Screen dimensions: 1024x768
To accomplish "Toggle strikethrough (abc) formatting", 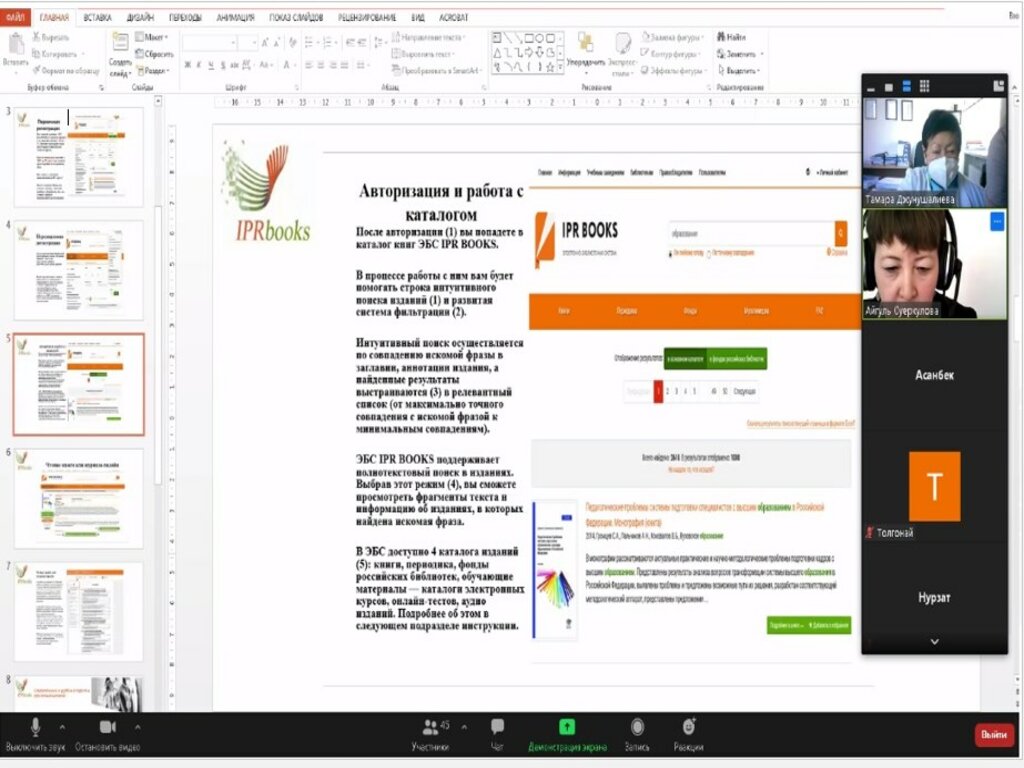I will (234, 65).
